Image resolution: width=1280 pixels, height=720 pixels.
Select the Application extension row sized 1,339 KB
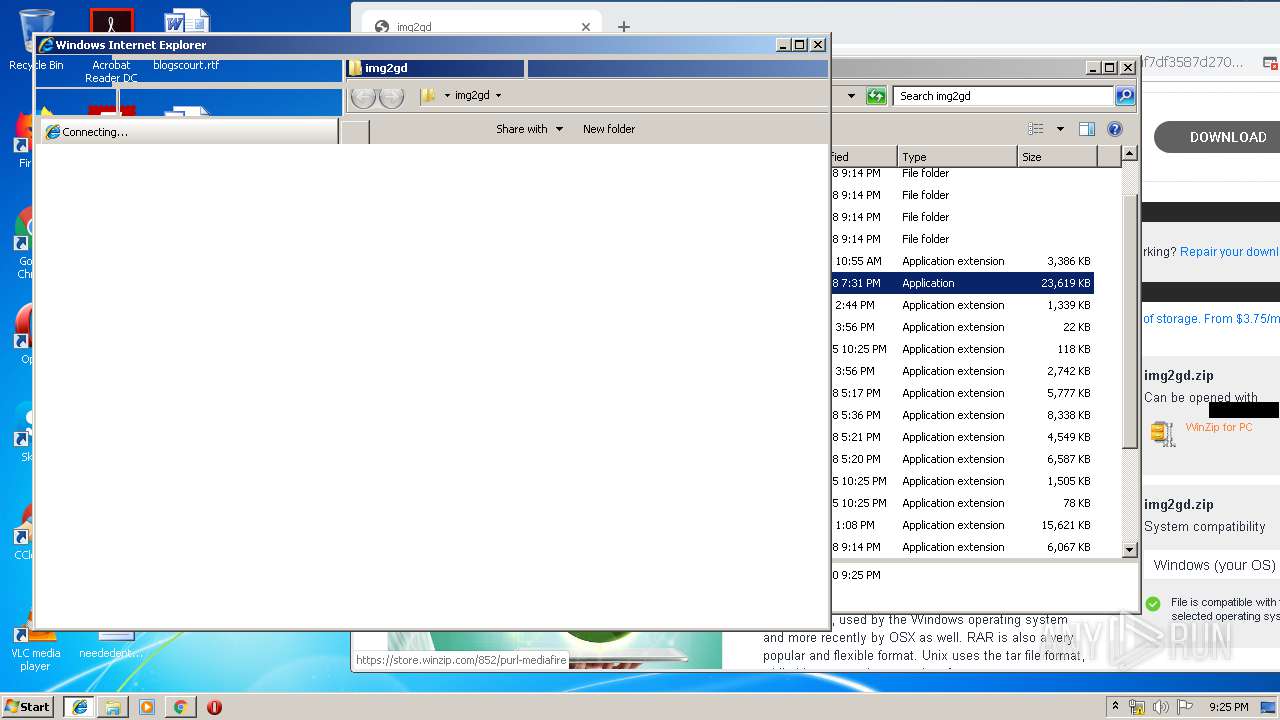coord(962,305)
